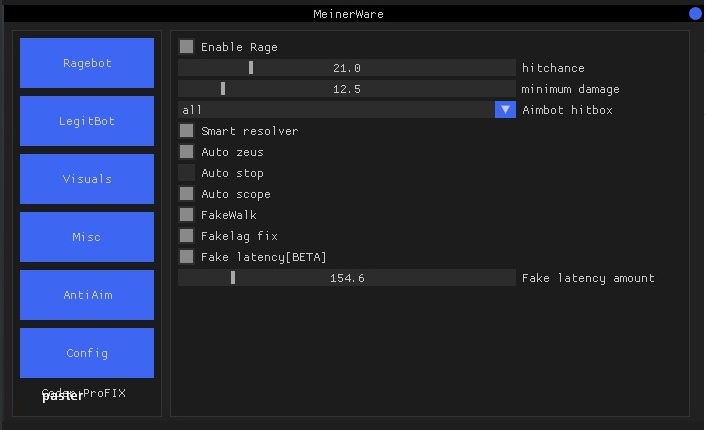This screenshot has width=706, height=430.
Task: Click the blue arrow of Aimbot hitbox dropdown
Action: point(505,110)
